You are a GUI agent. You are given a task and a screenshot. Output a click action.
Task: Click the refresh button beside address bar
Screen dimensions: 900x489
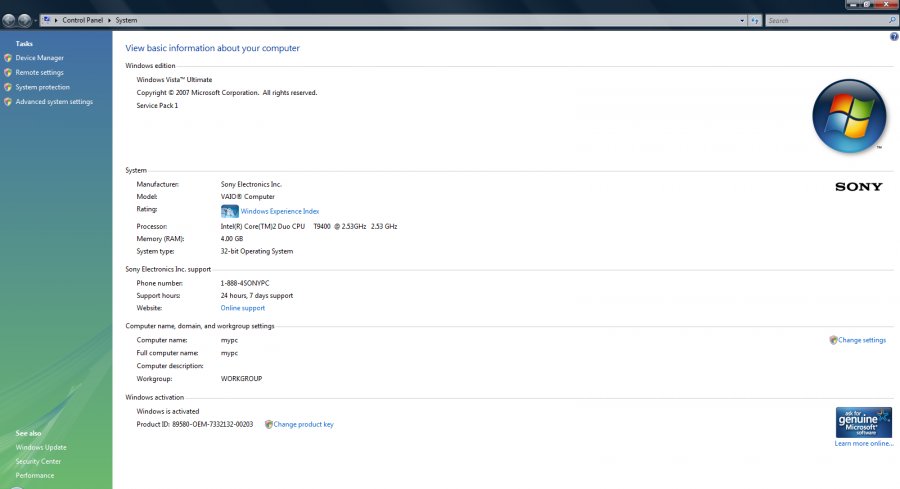(755, 21)
